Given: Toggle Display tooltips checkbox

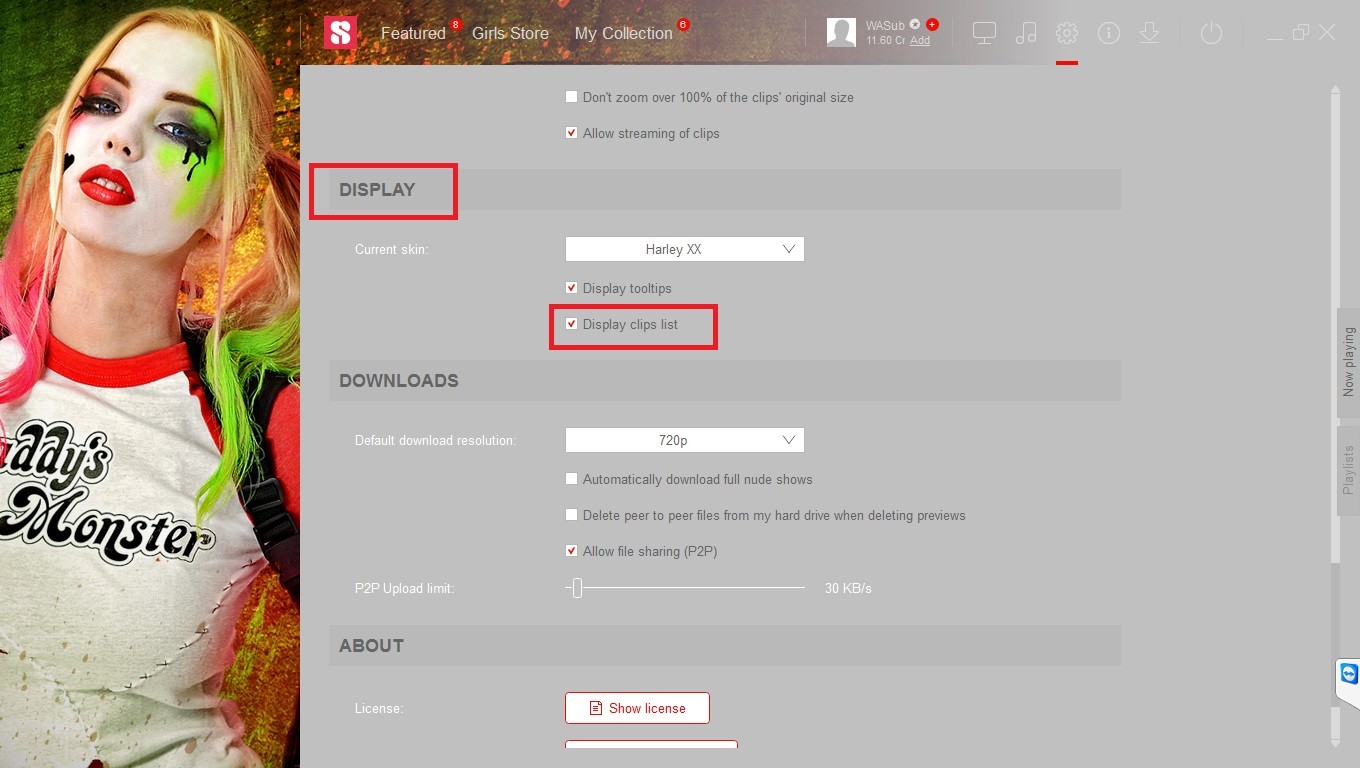Looking at the screenshot, I should (x=571, y=288).
